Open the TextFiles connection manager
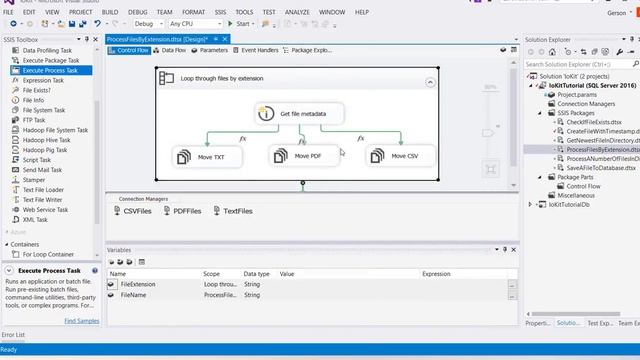The width and height of the screenshot is (640, 360). (233, 211)
